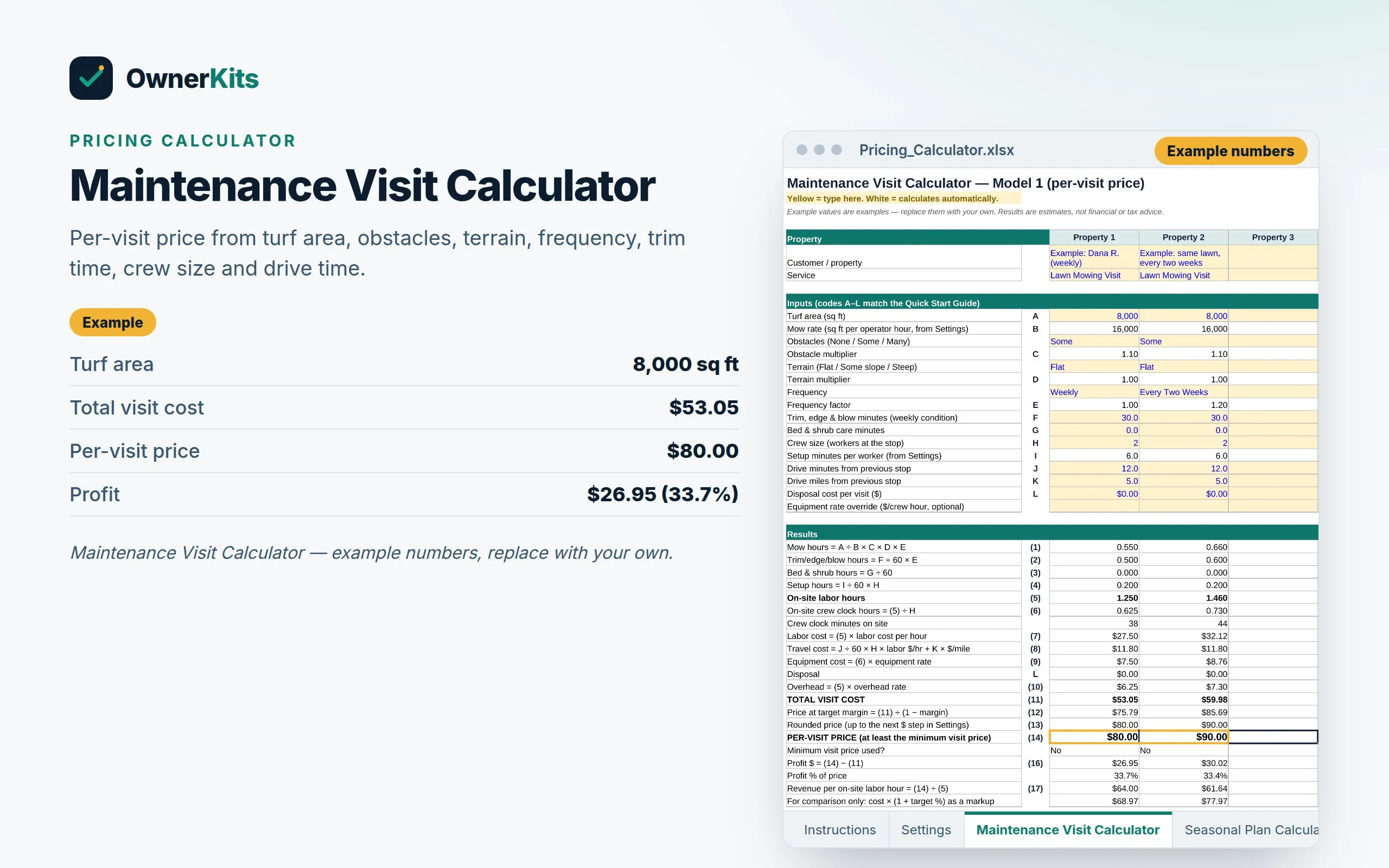Click the PRICING CALCULATOR eyebrow label
This screenshot has width=1389, height=868.
183,141
